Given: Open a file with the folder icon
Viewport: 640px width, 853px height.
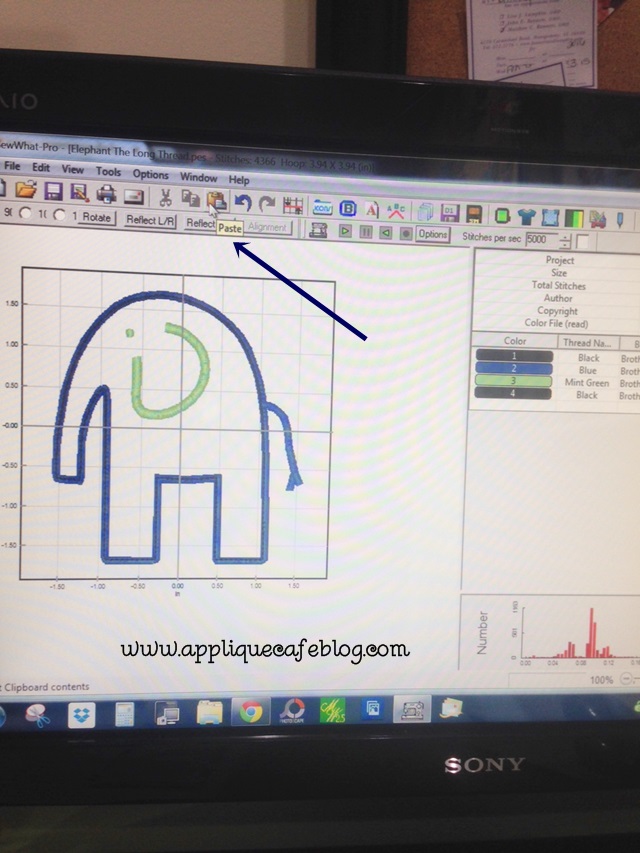Looking at the screenshot, I should [26, 190].
